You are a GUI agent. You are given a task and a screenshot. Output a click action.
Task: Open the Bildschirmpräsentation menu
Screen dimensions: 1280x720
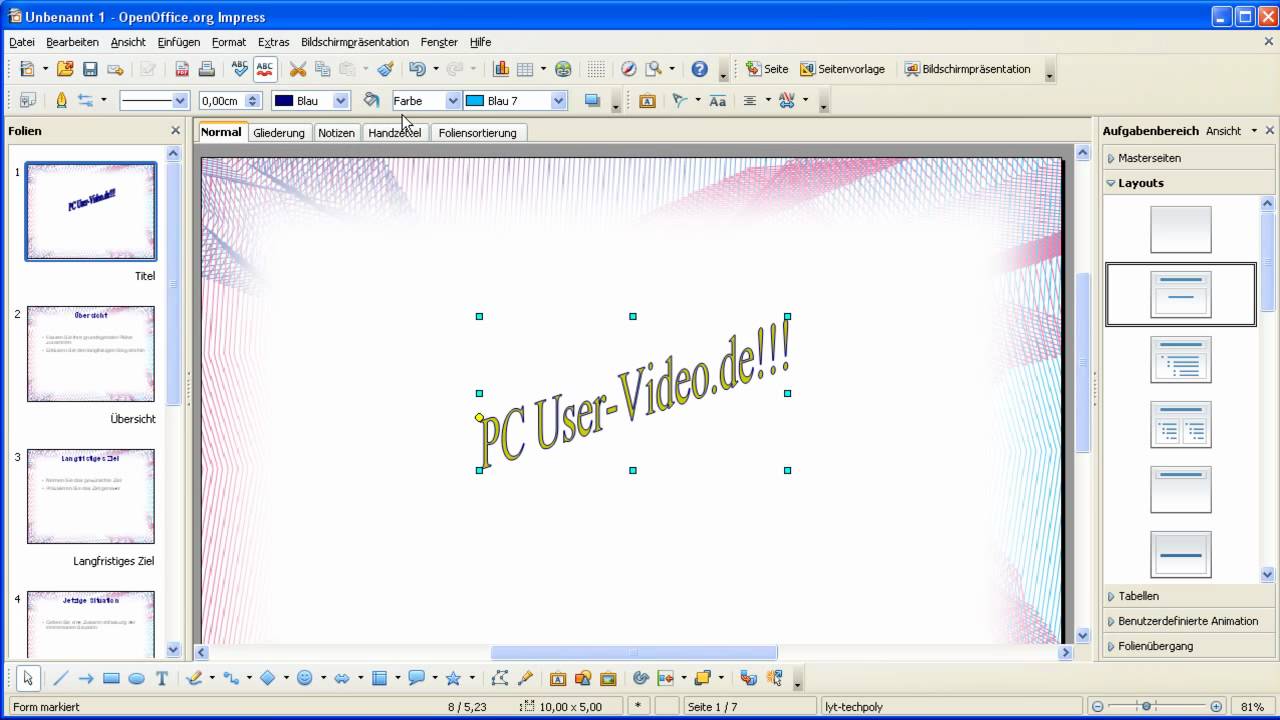(x=355, y=42)
